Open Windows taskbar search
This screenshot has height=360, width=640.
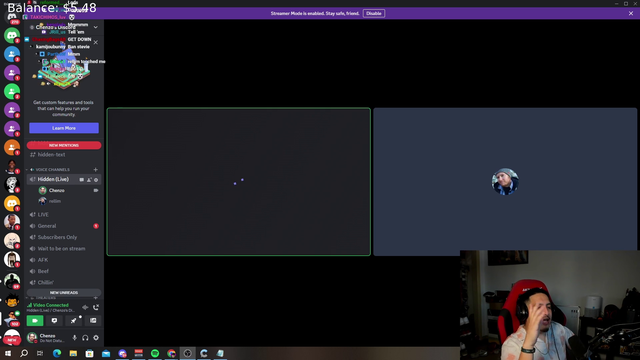click(x=24, y=353)
